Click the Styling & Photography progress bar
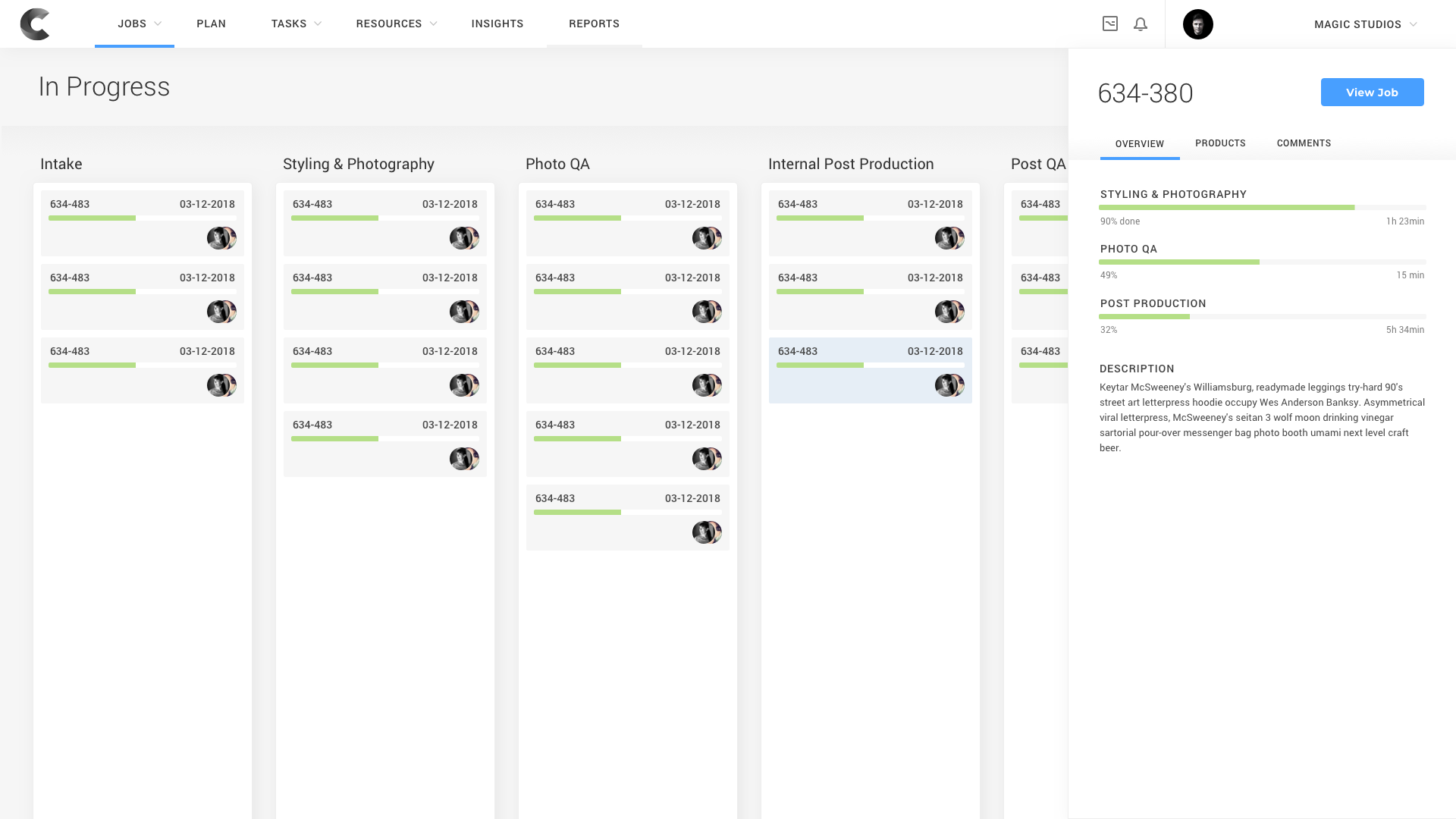Image resolution: width=1456 pixels, height=819 pixels. tap(1262, 207)
